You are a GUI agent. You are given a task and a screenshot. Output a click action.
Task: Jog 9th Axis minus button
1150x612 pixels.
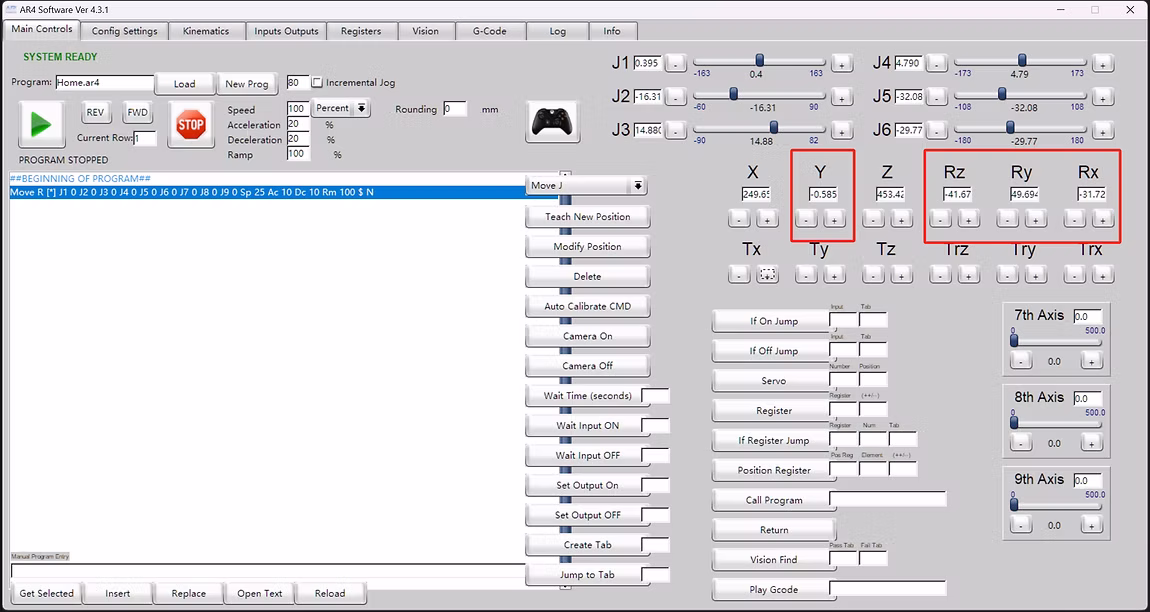pos(1021,525)
